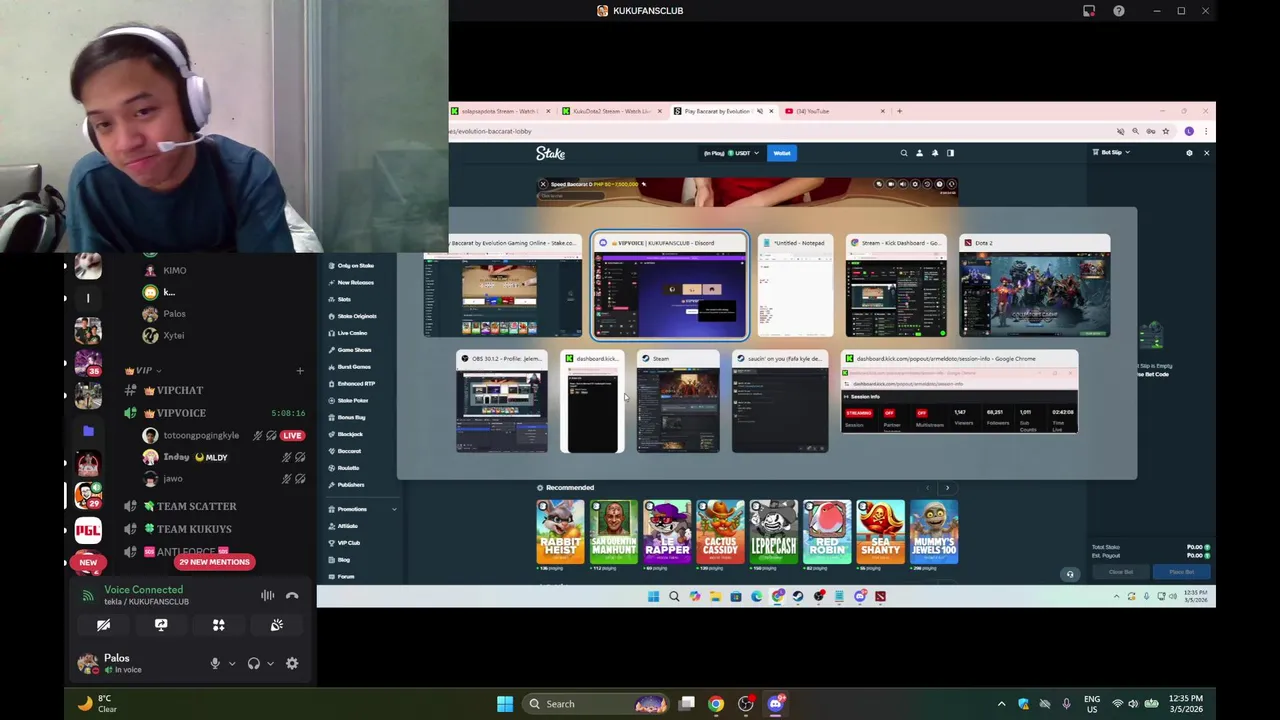Expand the microphone input options arrow
The height and width of the screenshot is (720, 1280).
coord(232,663)
